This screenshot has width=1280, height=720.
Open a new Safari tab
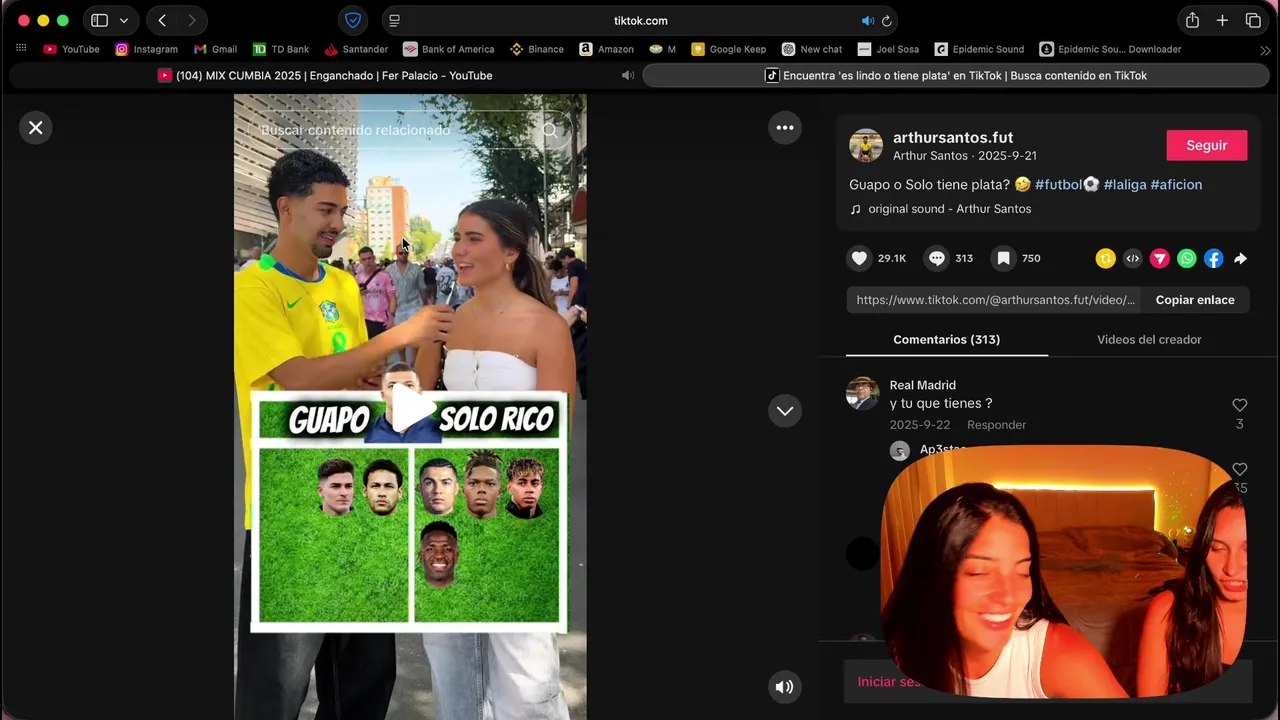(1222, 20)
